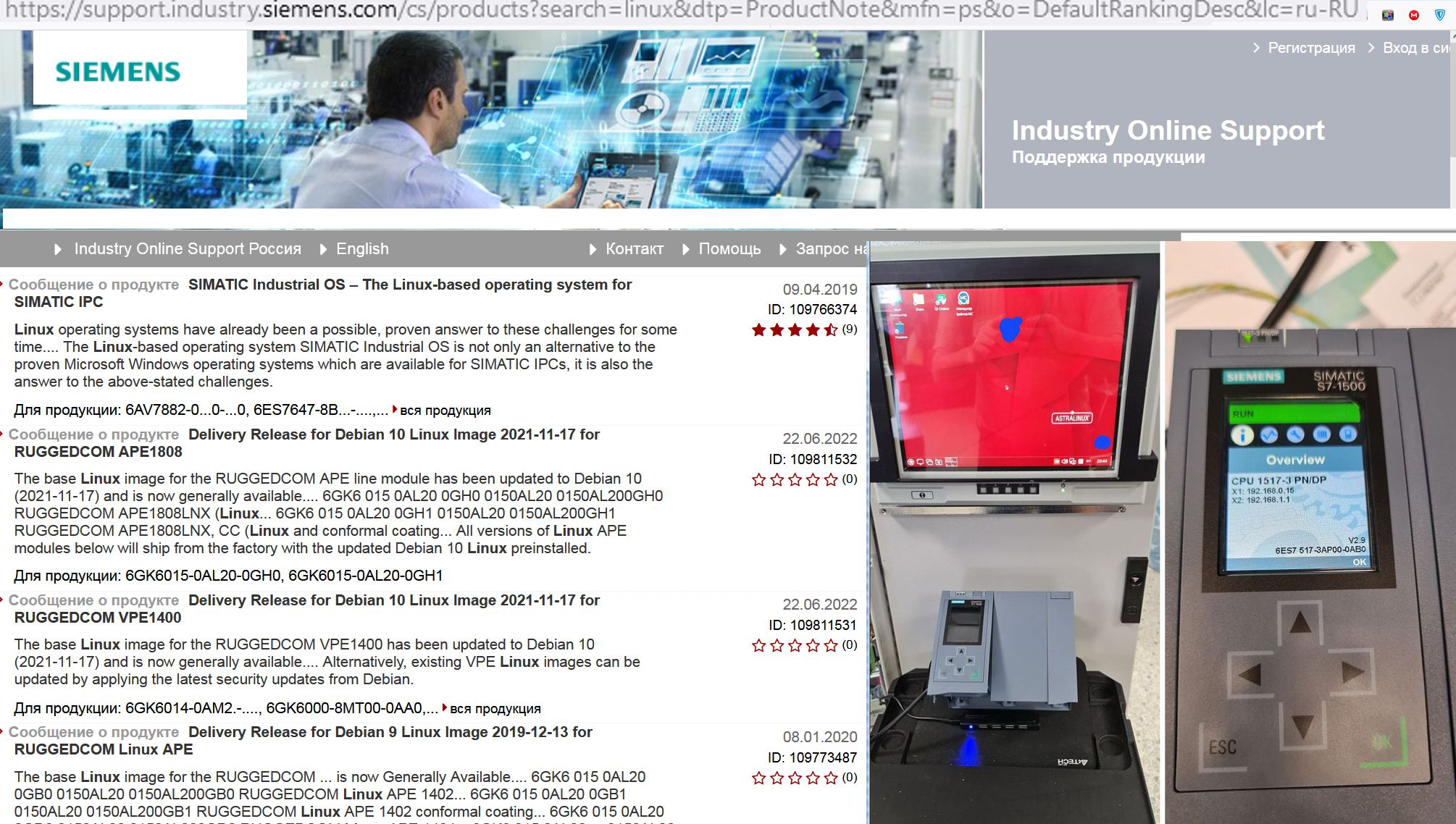
Task: Open the blue shield VPN extension
Action: (x=1440, y=14)
